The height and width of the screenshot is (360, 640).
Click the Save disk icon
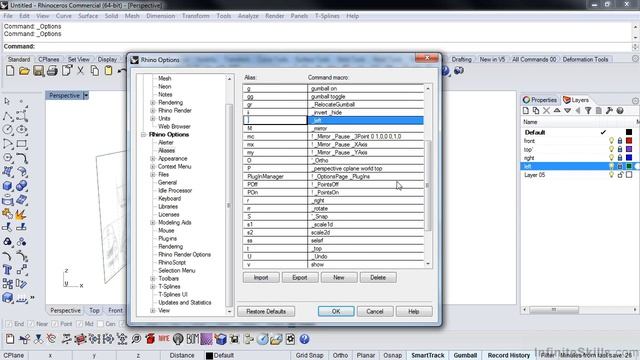point(38,71)
